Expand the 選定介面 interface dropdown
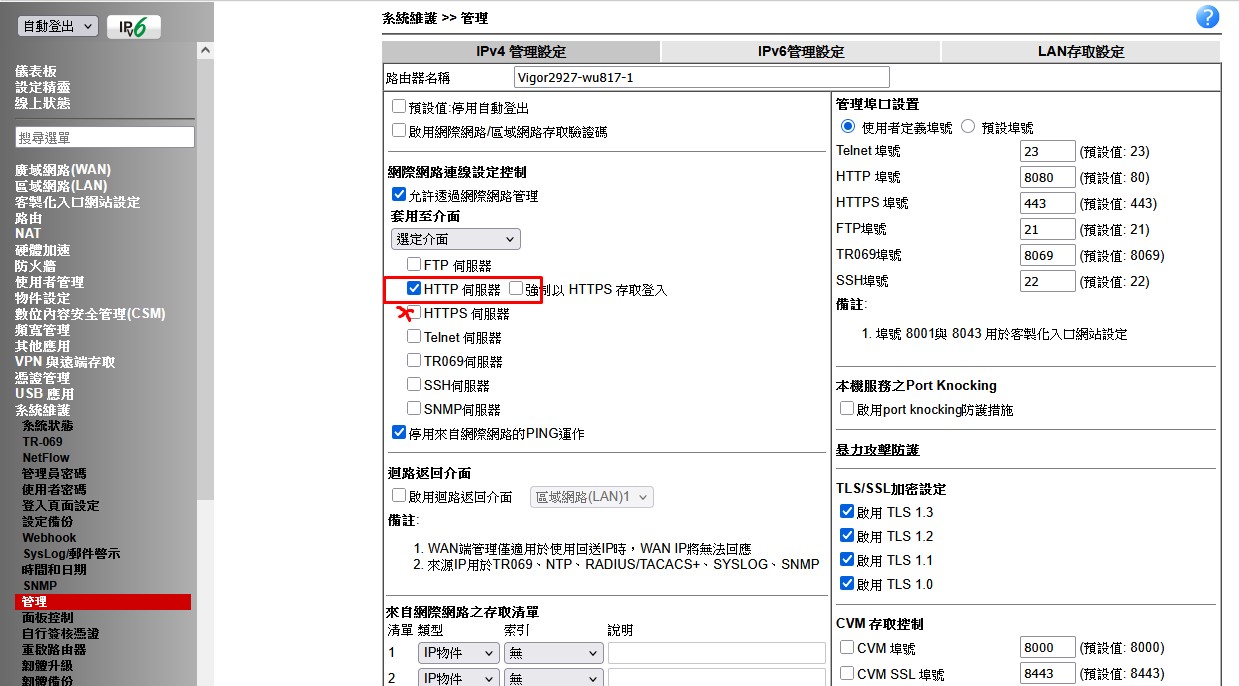Image resolution: width=1239 pixels, height=686 pixels. [x=455, y=239]
